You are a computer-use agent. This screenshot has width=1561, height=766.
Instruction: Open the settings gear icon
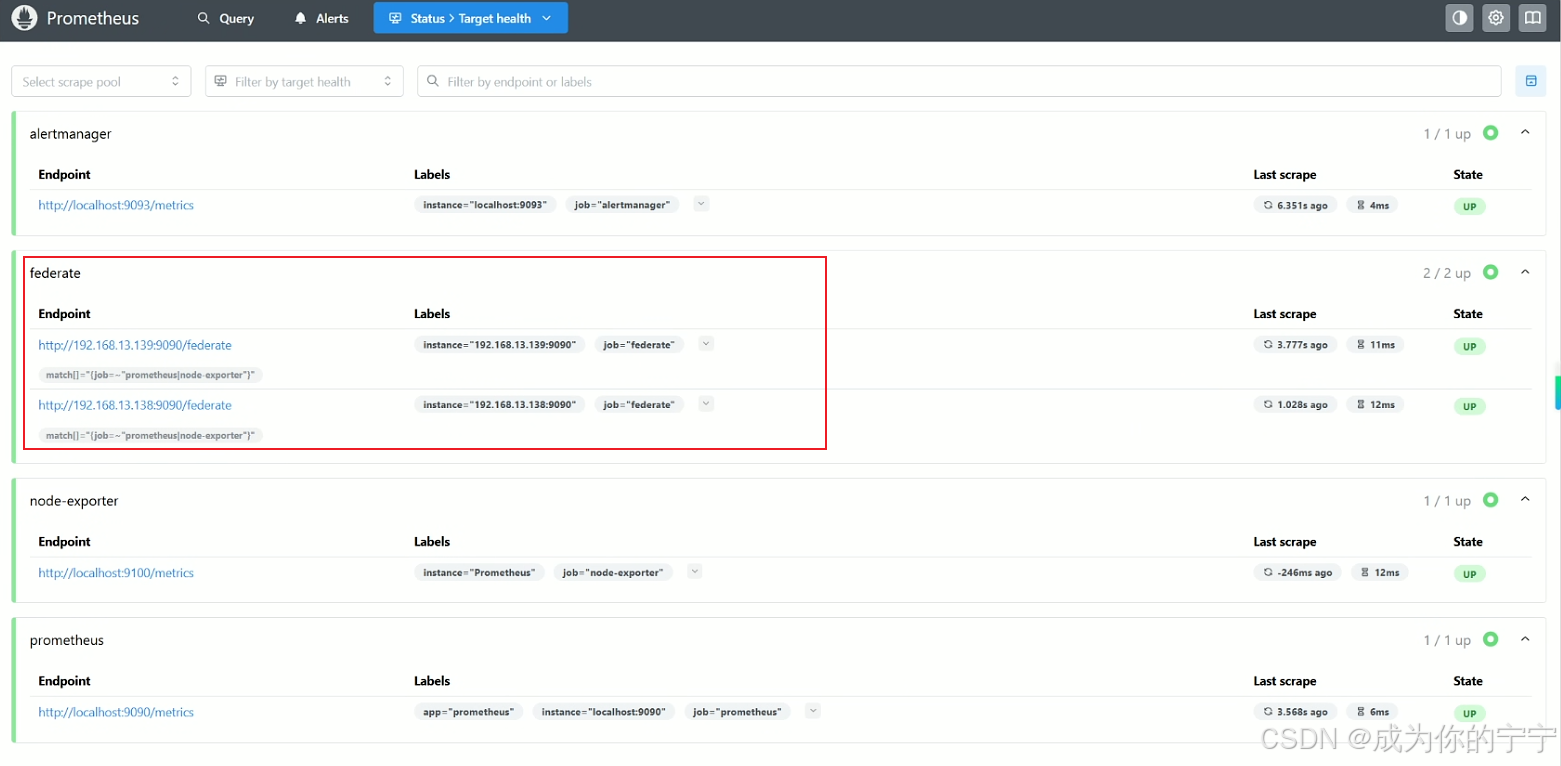pyautogui.click(x=1496, y=18)
